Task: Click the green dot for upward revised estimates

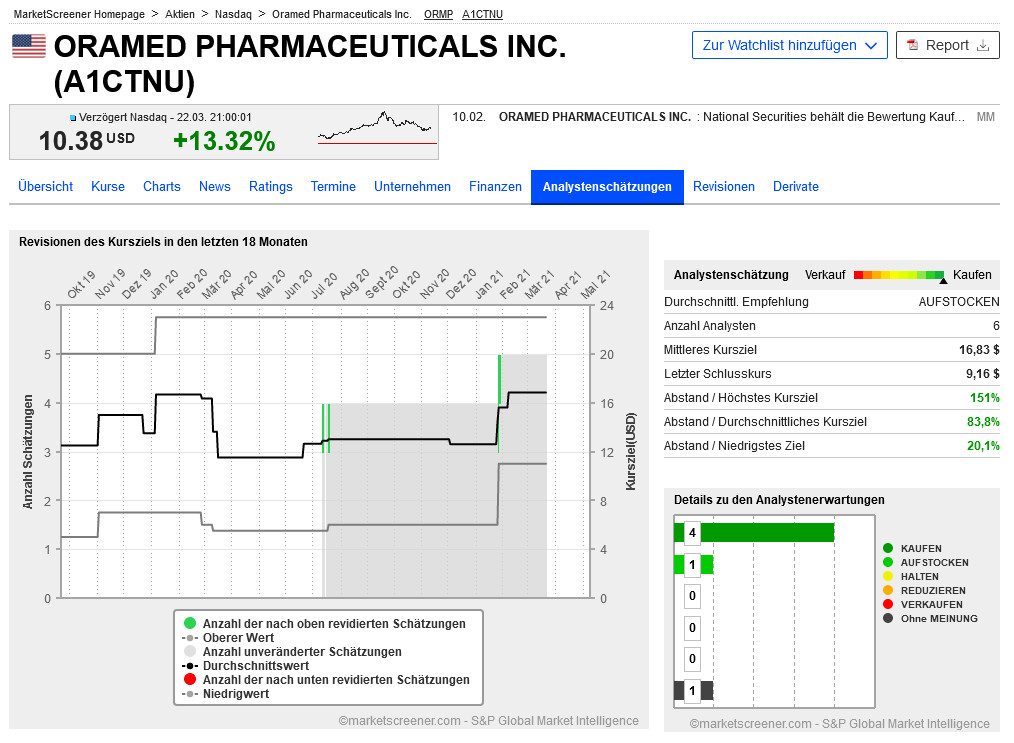Action: [x=189, y=622]
